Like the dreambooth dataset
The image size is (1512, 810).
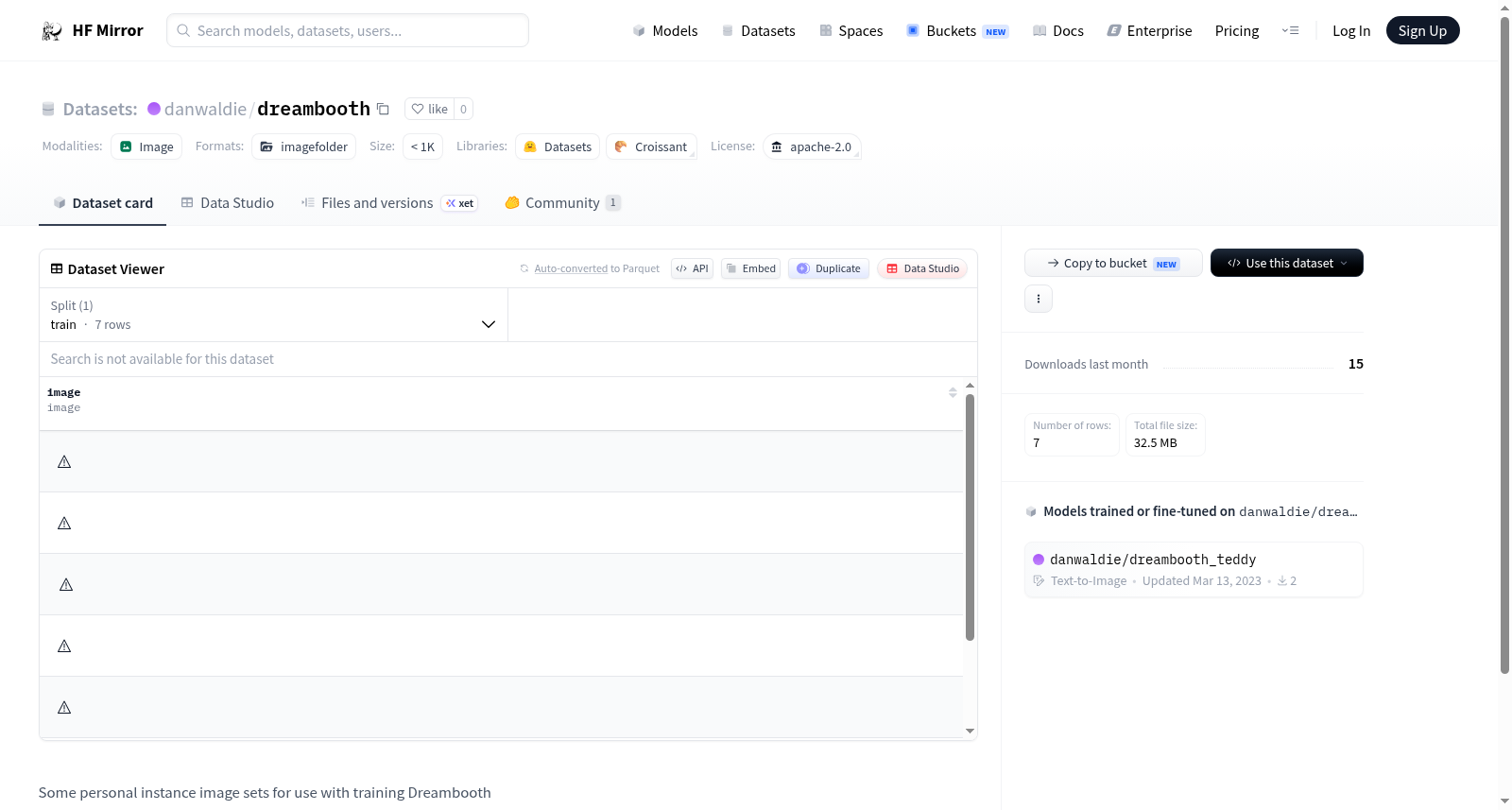429,109
